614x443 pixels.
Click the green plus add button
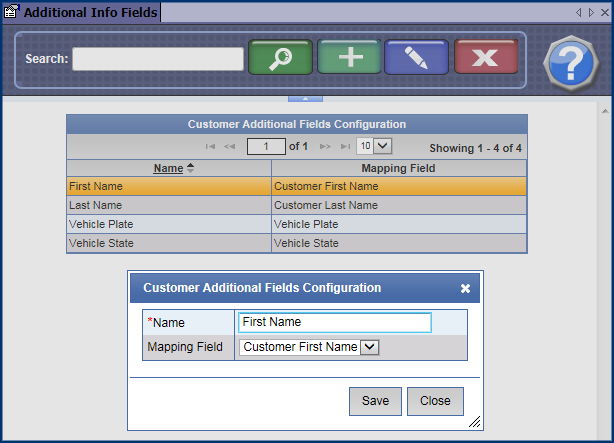tap(350, 58)
